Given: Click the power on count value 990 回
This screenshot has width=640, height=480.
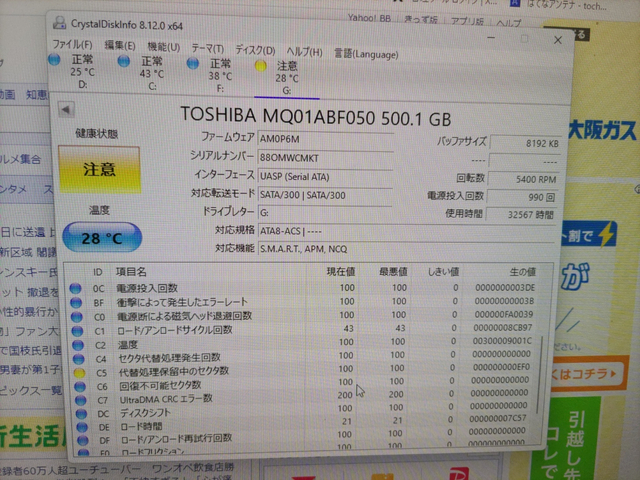Looking at the screenshot, I should point(522,197).
